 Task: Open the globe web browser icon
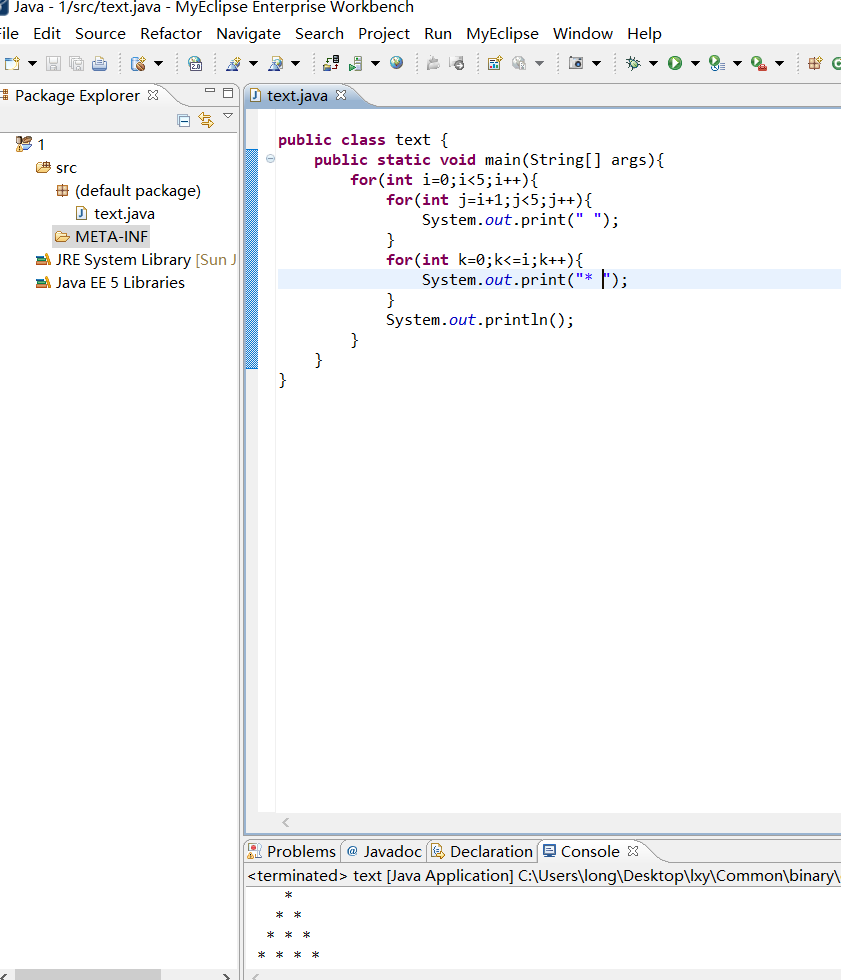(397, 63)
